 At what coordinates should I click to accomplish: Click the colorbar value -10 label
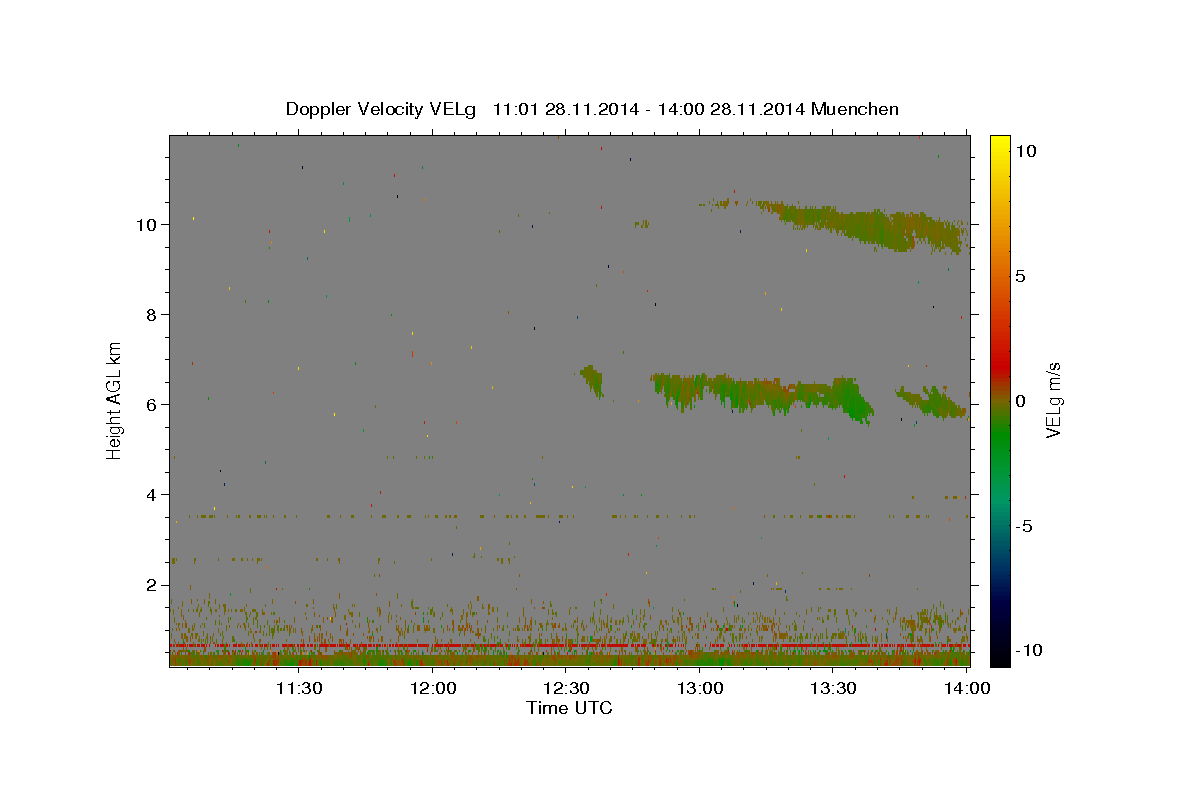pos(1029,650)
